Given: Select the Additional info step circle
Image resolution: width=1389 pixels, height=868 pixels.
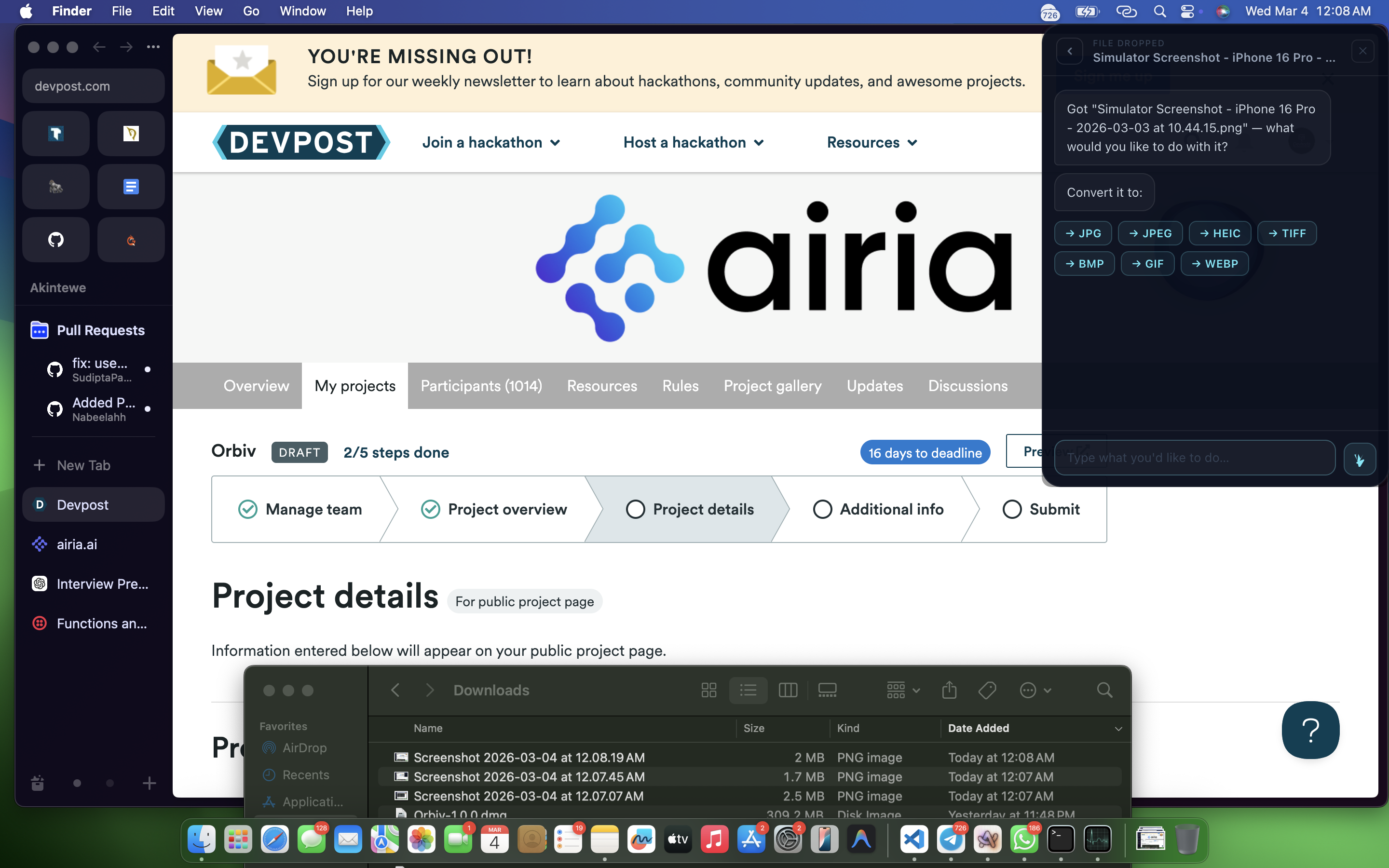Looking at the screenshot, I should 822,509.
